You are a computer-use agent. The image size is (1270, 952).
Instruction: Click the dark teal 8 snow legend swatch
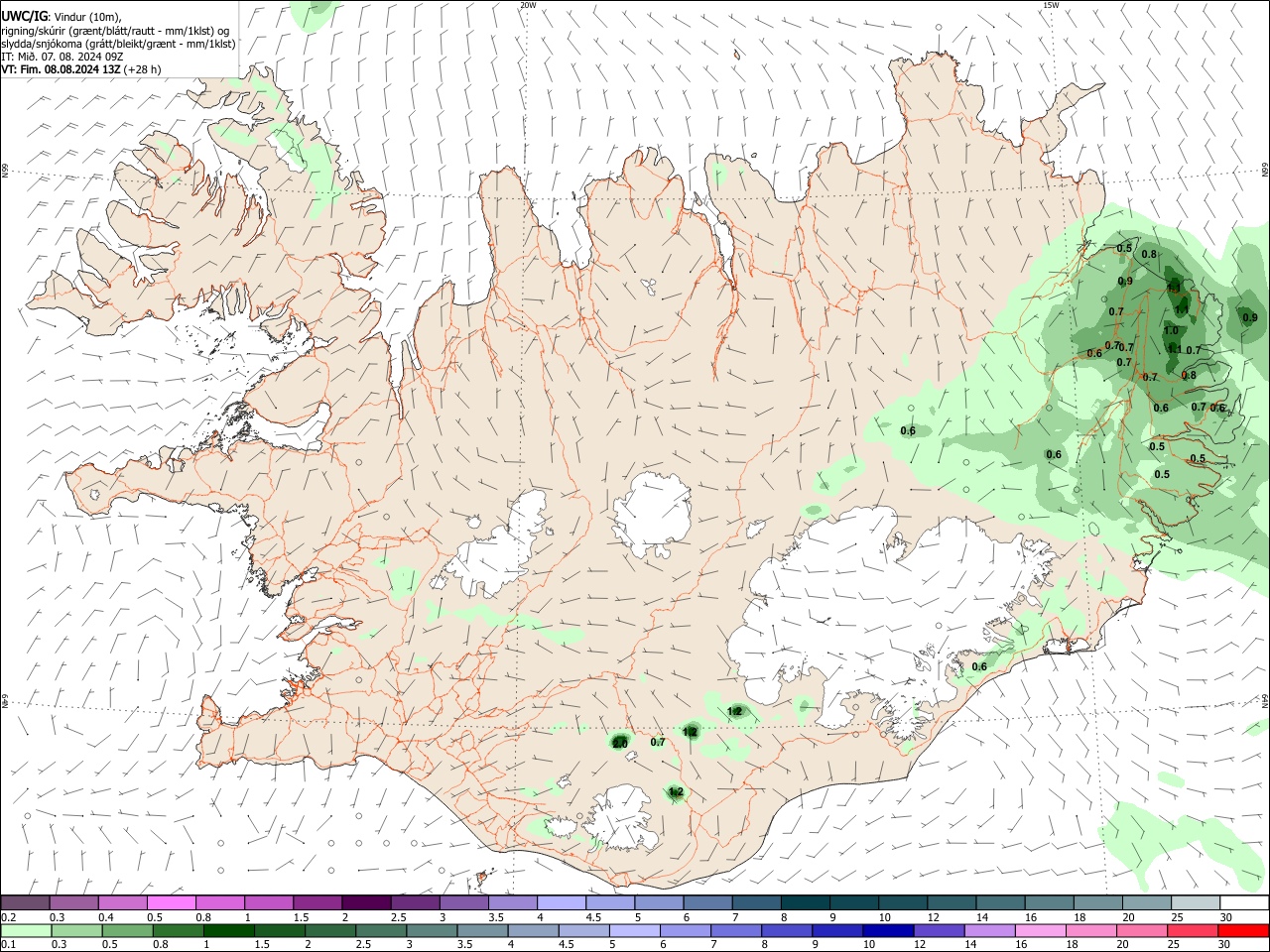click(804, 902)
